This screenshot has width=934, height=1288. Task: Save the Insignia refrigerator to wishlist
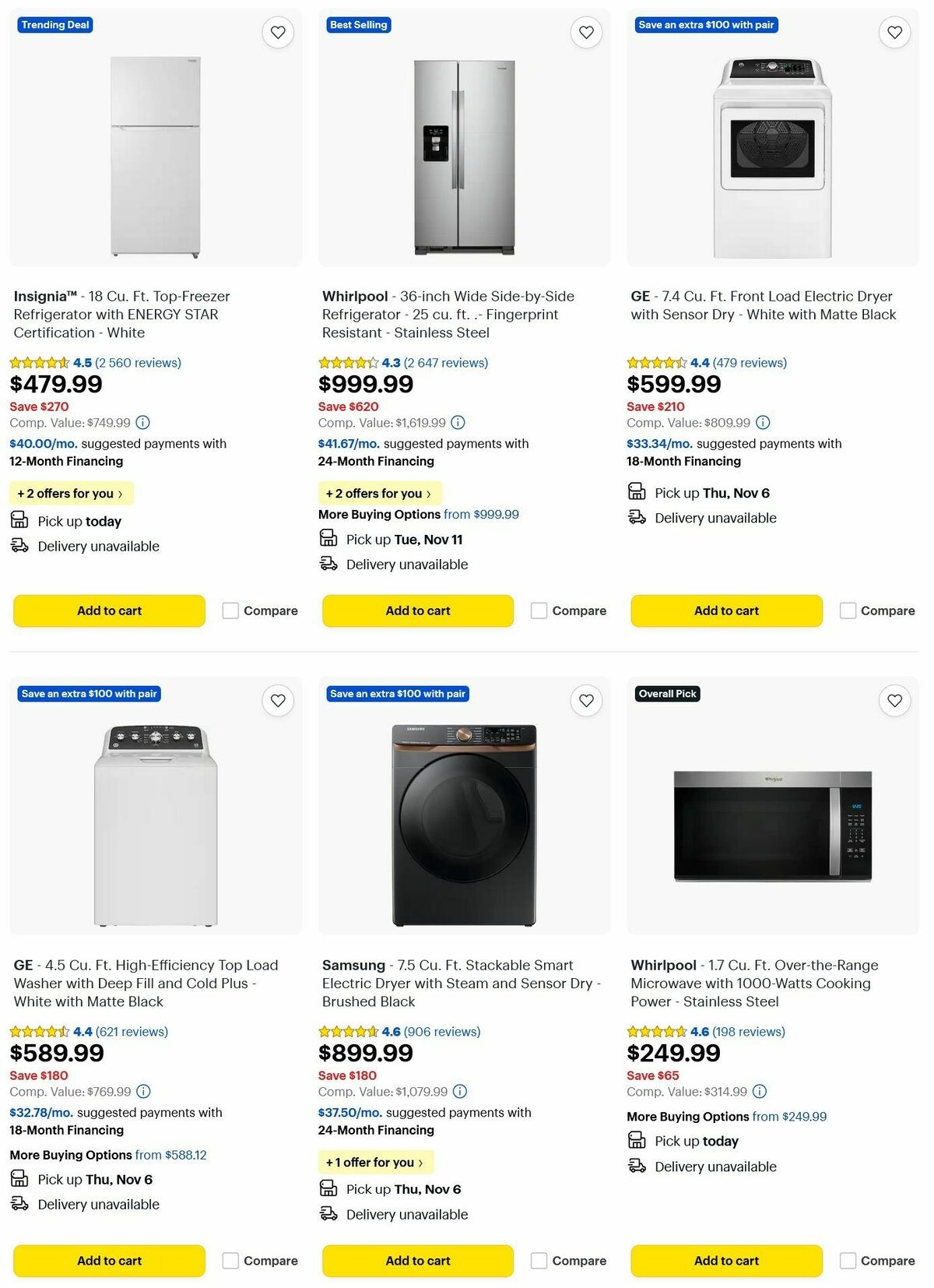[x=278, y=32]
